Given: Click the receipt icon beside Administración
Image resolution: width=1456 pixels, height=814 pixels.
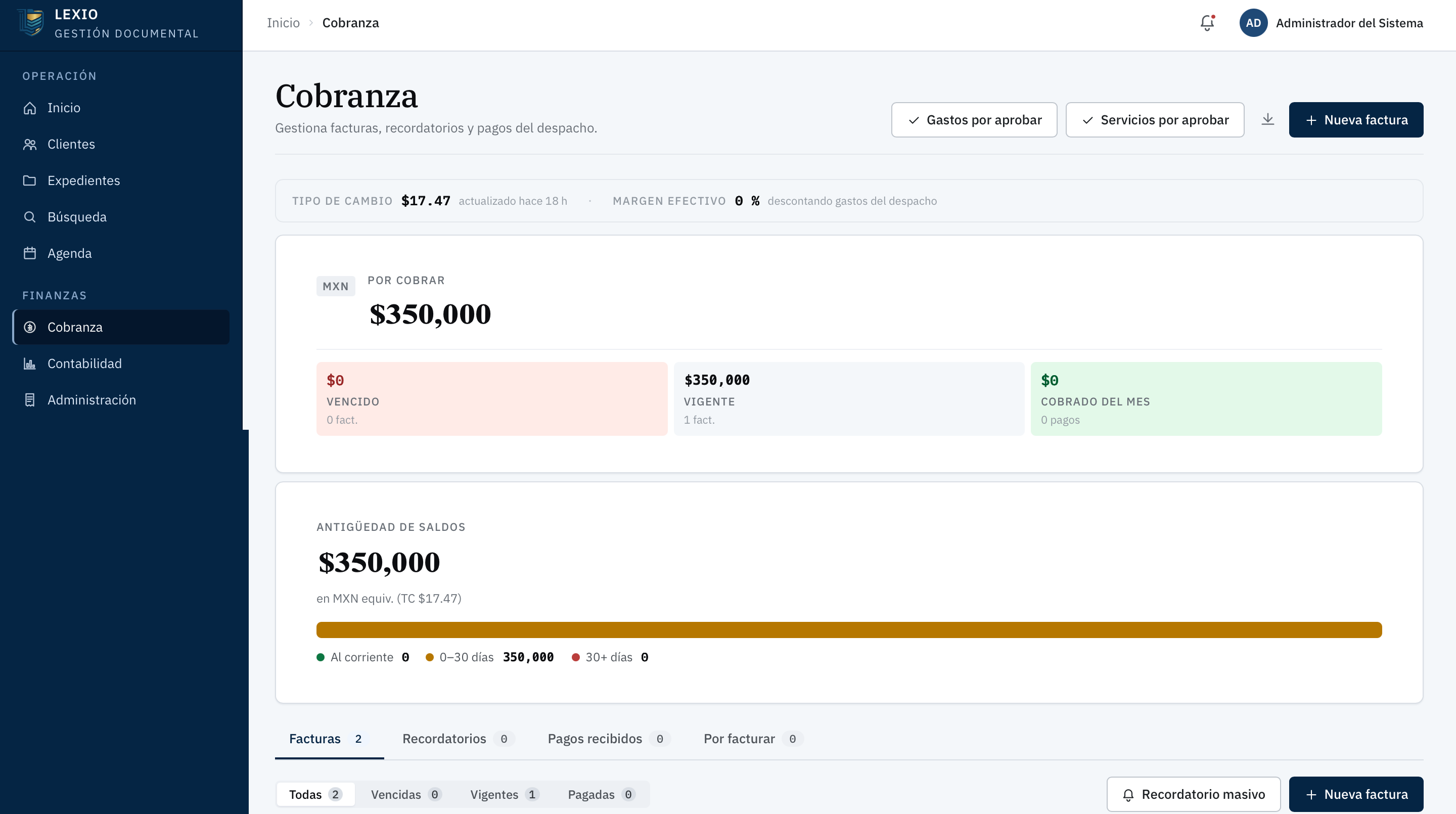Looking at the screenshot, I should (30, 400).
